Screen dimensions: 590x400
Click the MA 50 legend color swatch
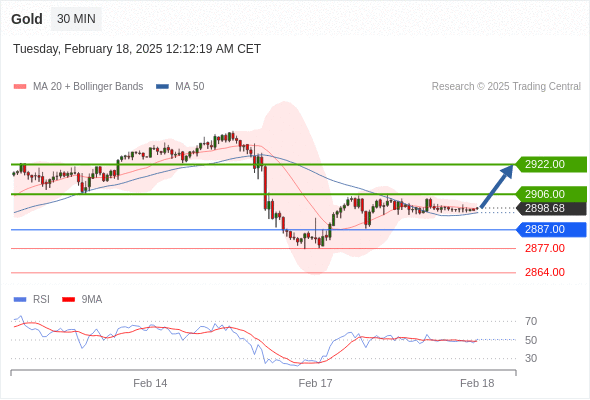point(162,87)
